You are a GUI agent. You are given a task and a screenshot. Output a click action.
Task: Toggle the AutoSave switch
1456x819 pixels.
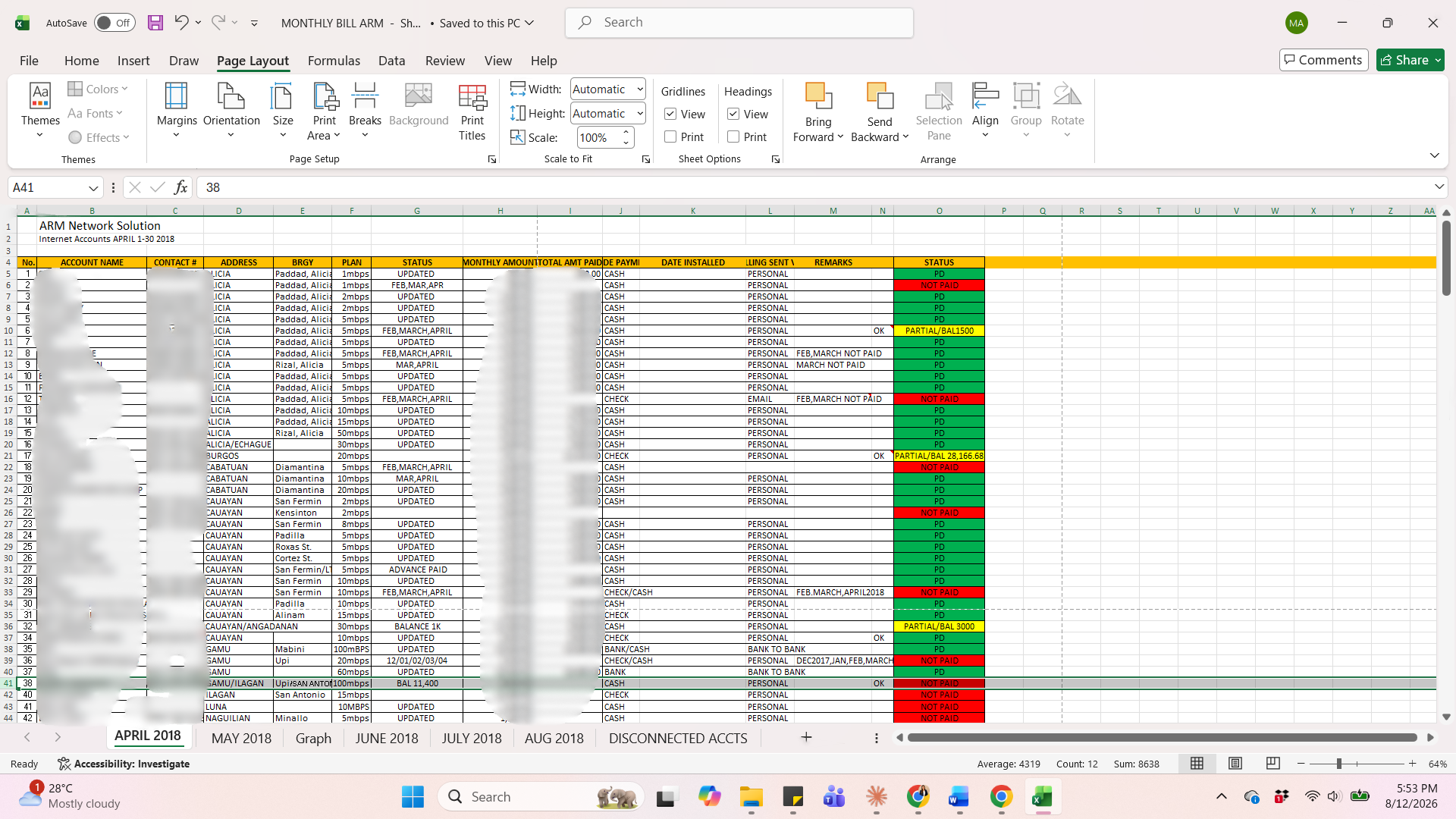point(115,23)
